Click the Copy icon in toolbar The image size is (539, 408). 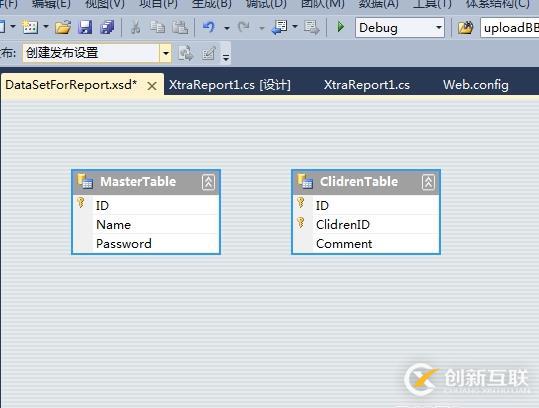[x=158, y=27]
